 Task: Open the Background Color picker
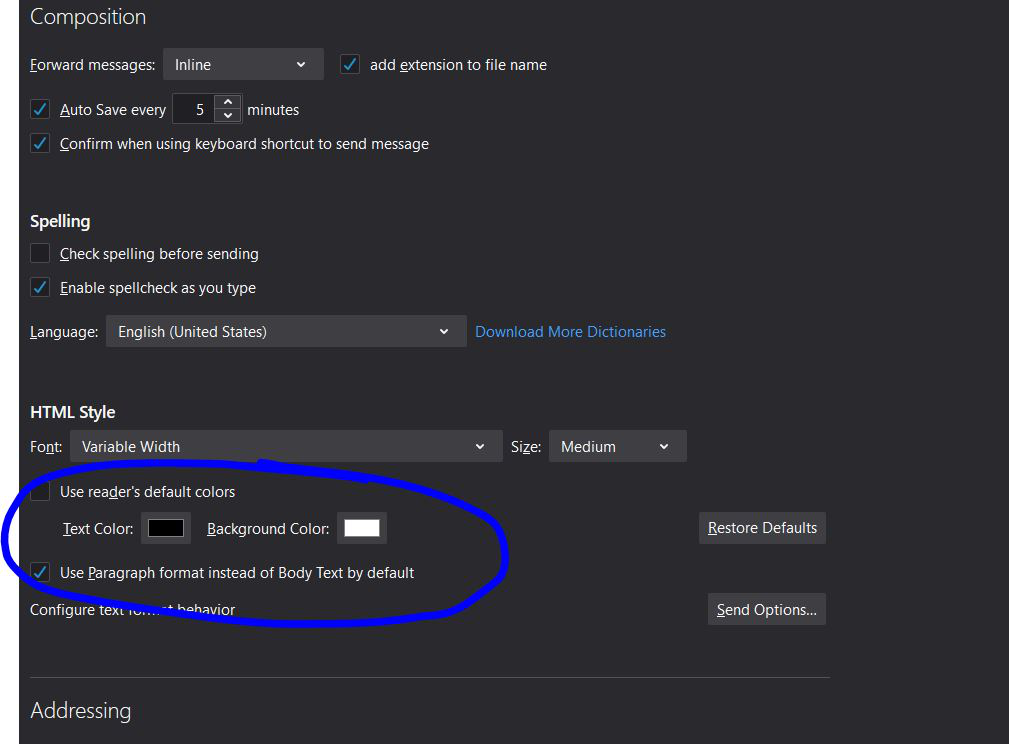pos(361,528)
